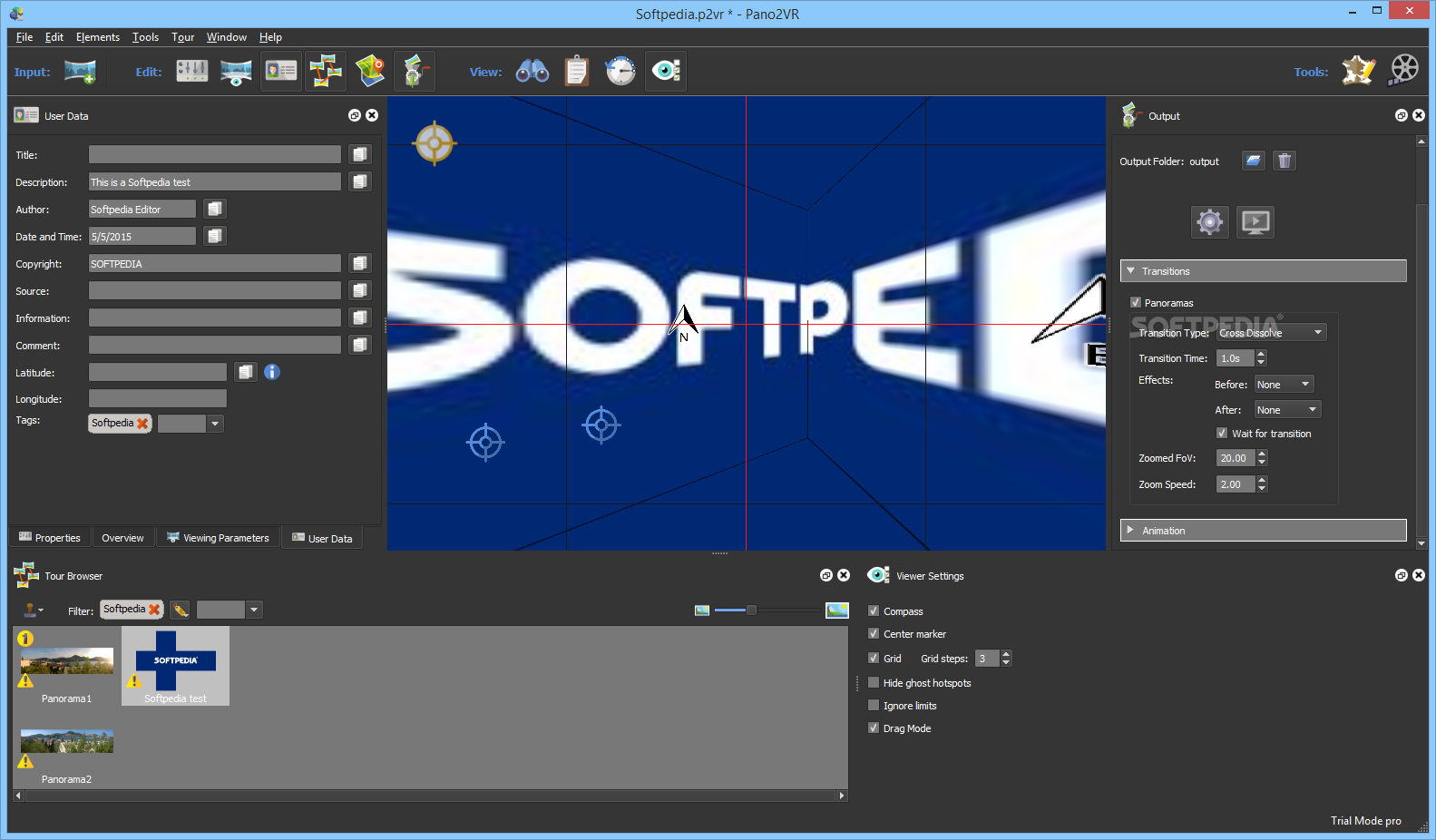
Task: Select Panorama1 thumbnail
Action: [67, 668]
